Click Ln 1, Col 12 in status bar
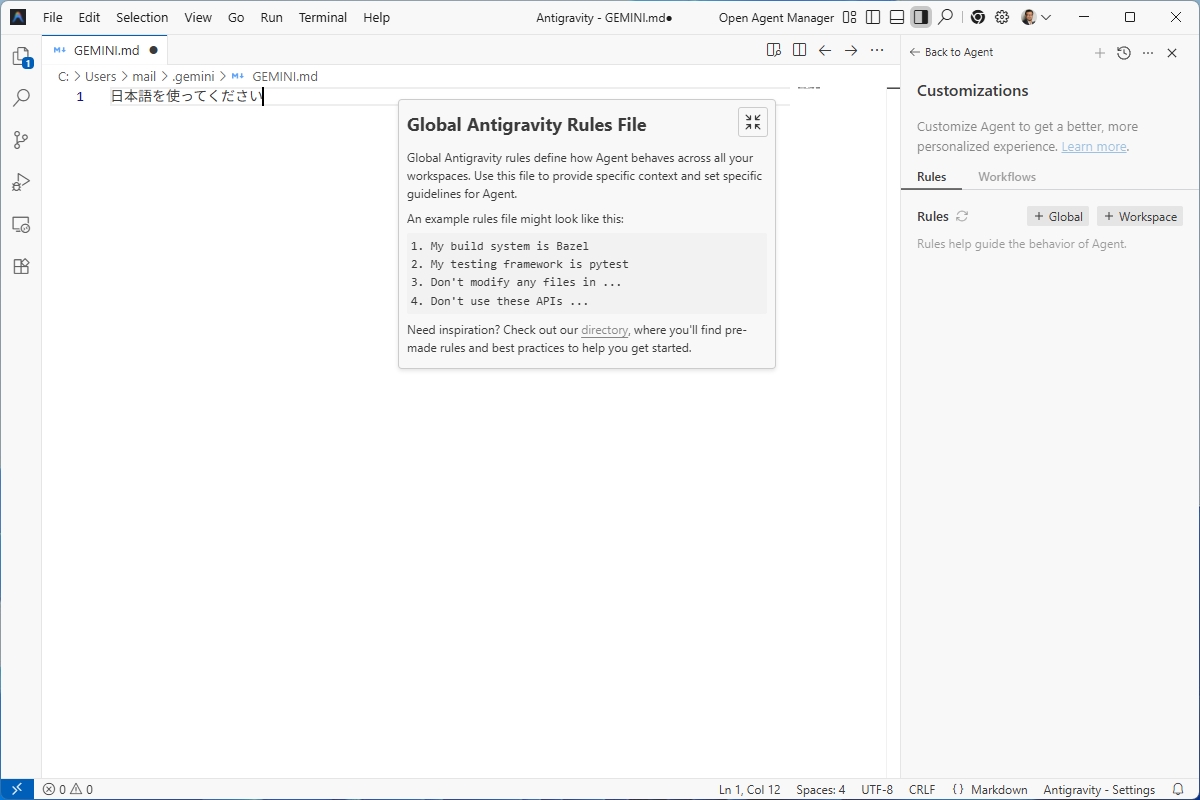This screenshot has width=1200, height=800. pos(749,789)
